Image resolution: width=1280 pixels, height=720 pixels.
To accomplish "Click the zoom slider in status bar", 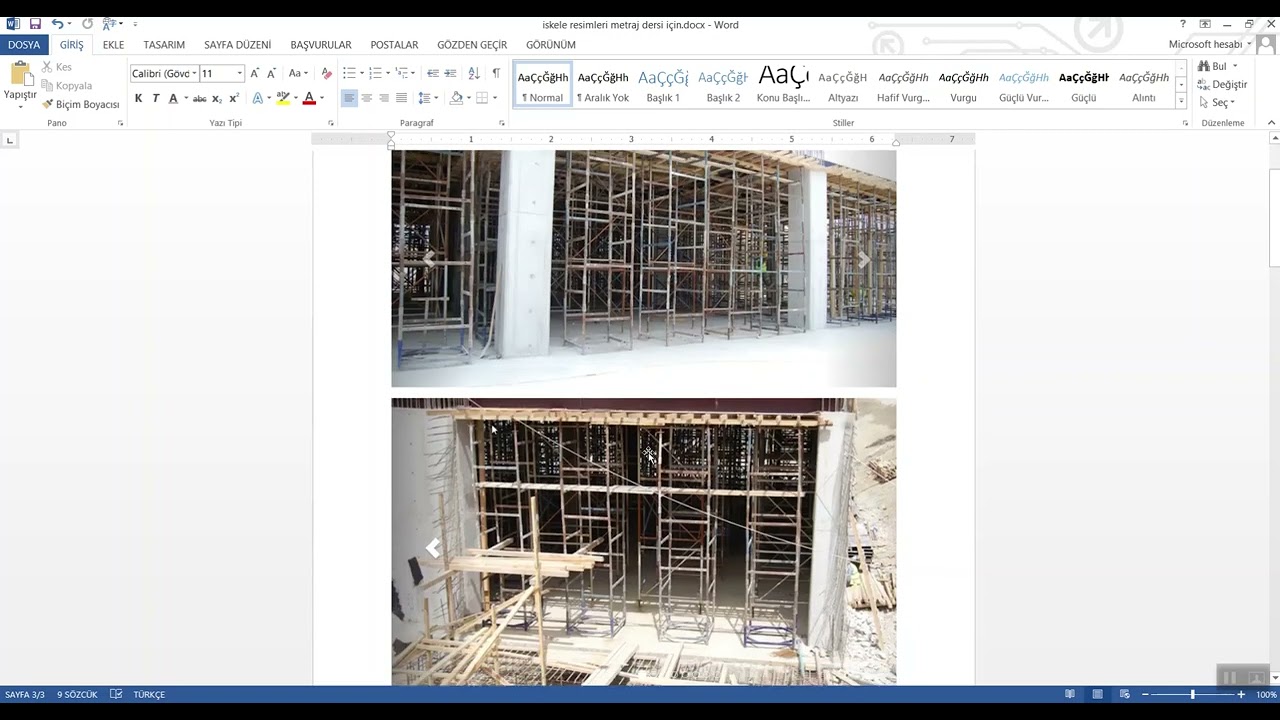I will pyautogui.click(x=1192, y=694).
